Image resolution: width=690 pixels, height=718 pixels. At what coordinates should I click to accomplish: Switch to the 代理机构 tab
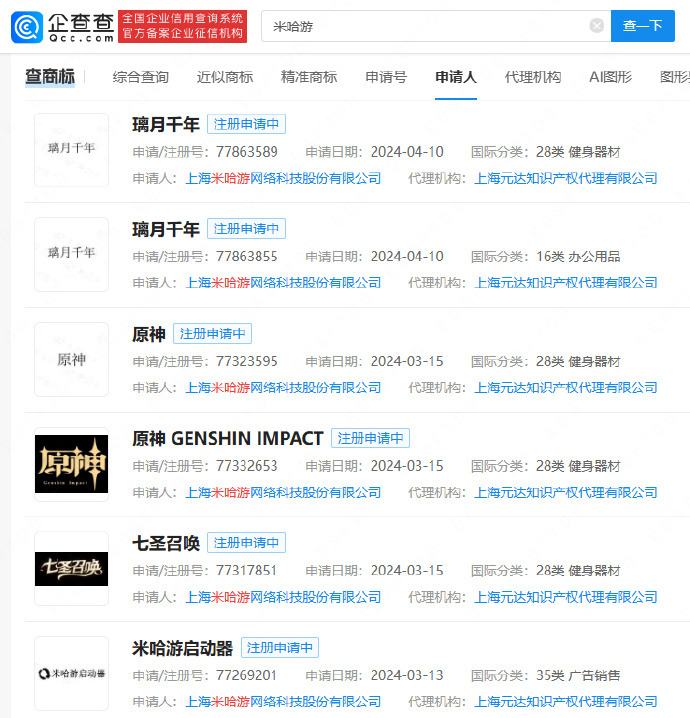[x=533, y=77]
